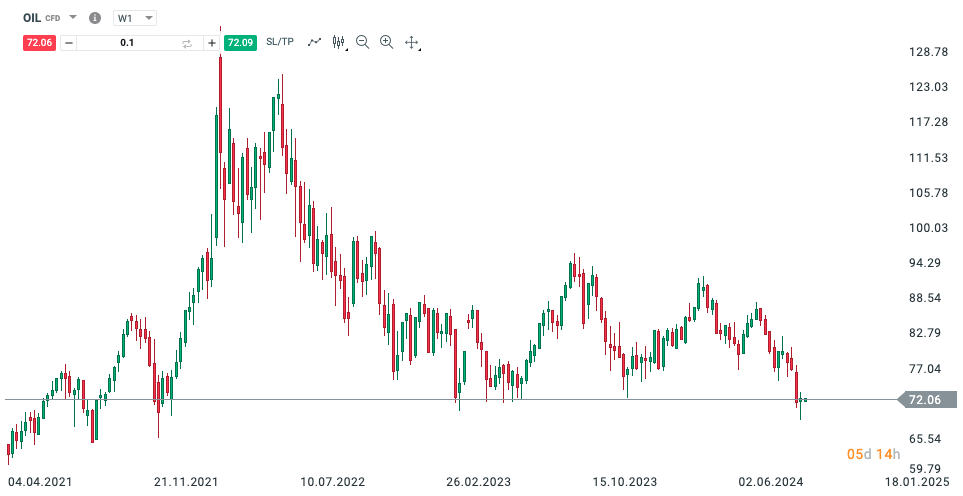Open the line chart indicators icon
Image resolution: width=963 pixels, height=496 pixels.
tap(315, 42)
